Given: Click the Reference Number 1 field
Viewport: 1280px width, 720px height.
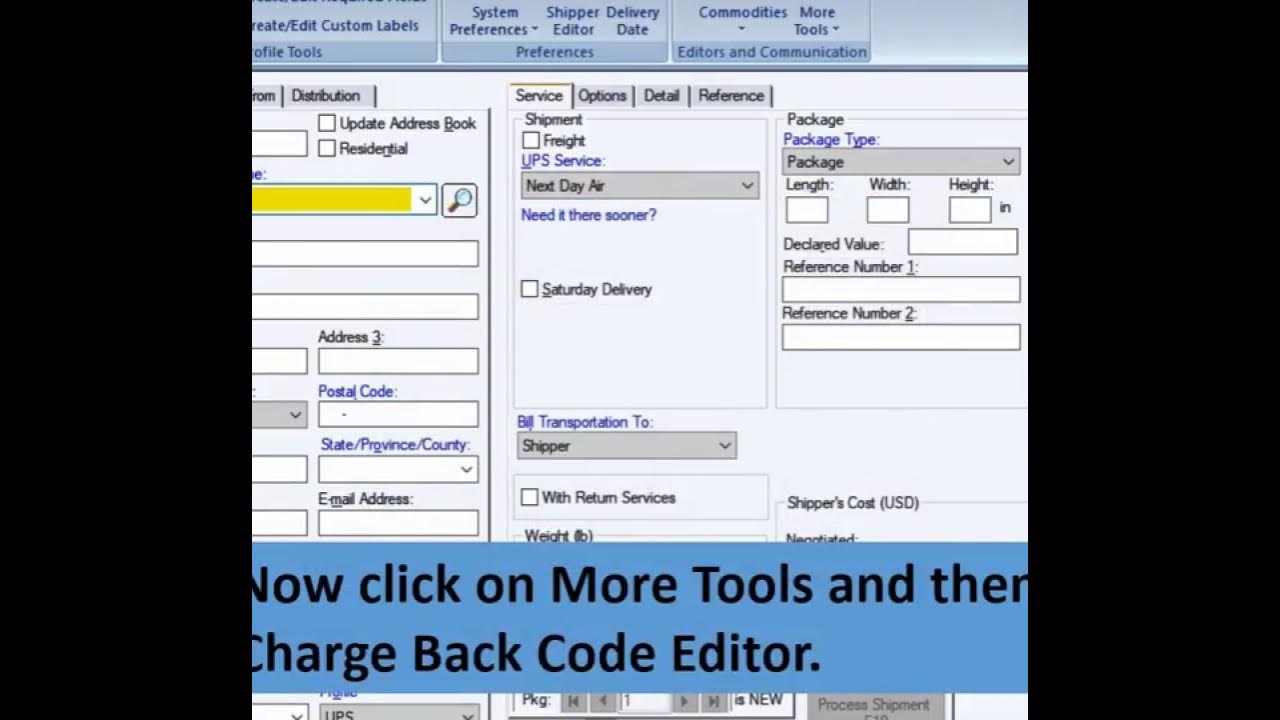Looking at the screenshot, I should pos(901,290).
